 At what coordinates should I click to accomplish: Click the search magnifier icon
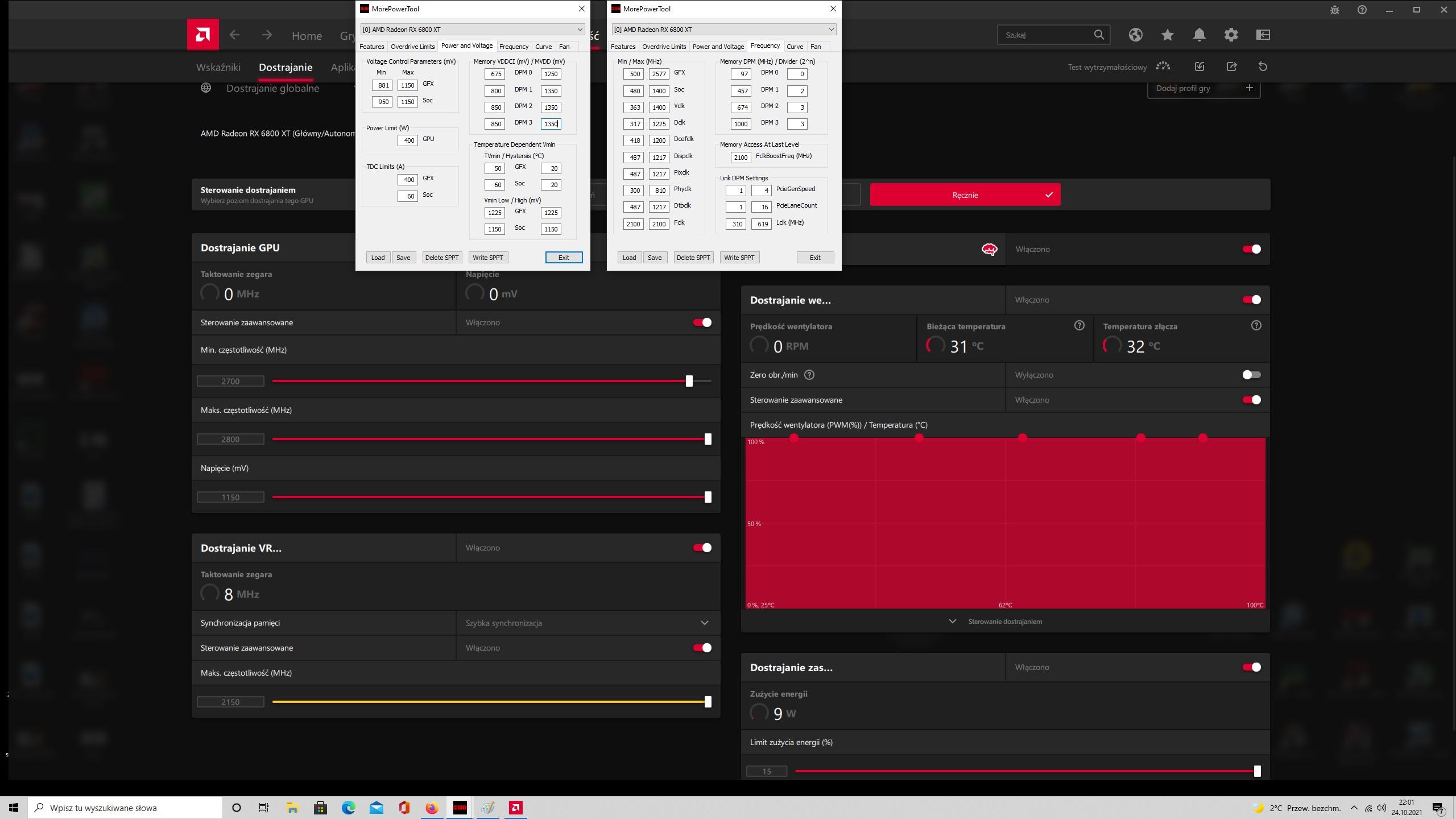[1098, 35]
